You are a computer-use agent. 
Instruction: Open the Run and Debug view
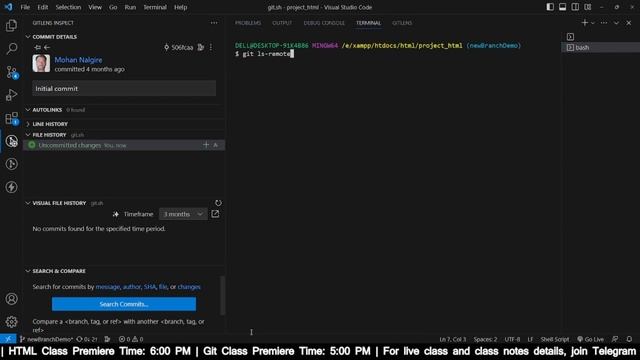[11, 95]
